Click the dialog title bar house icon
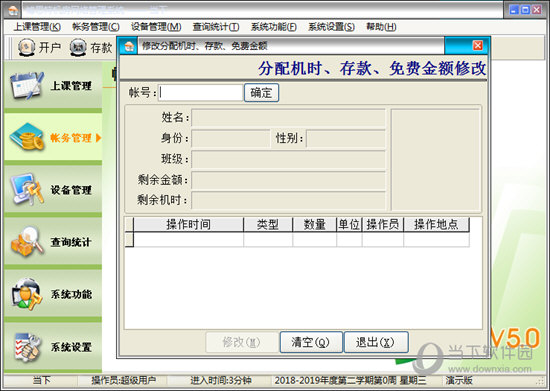The width and height of the screenshot is (550, 391). [x=129, y=46]
